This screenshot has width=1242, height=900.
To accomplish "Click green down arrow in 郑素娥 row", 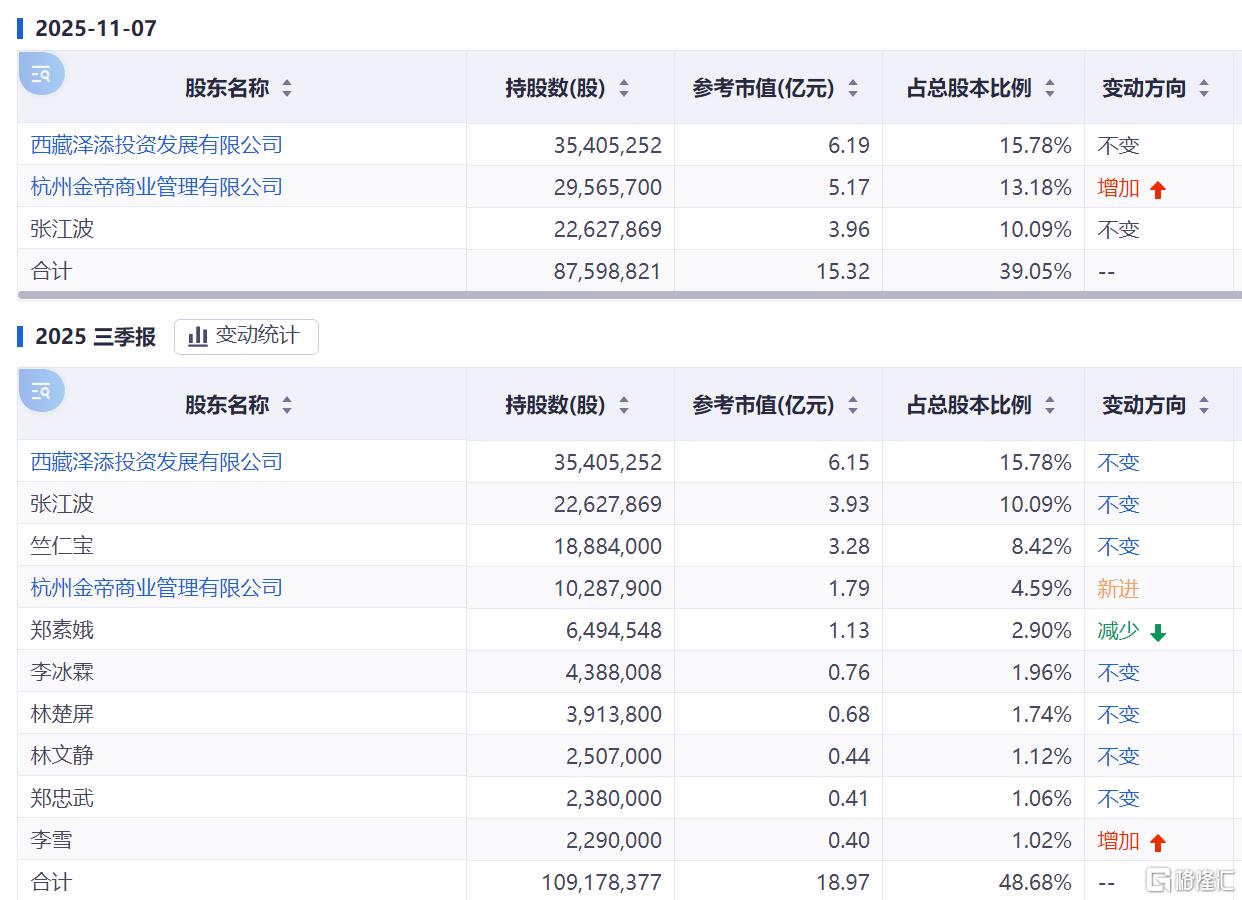I will 1158,632.
